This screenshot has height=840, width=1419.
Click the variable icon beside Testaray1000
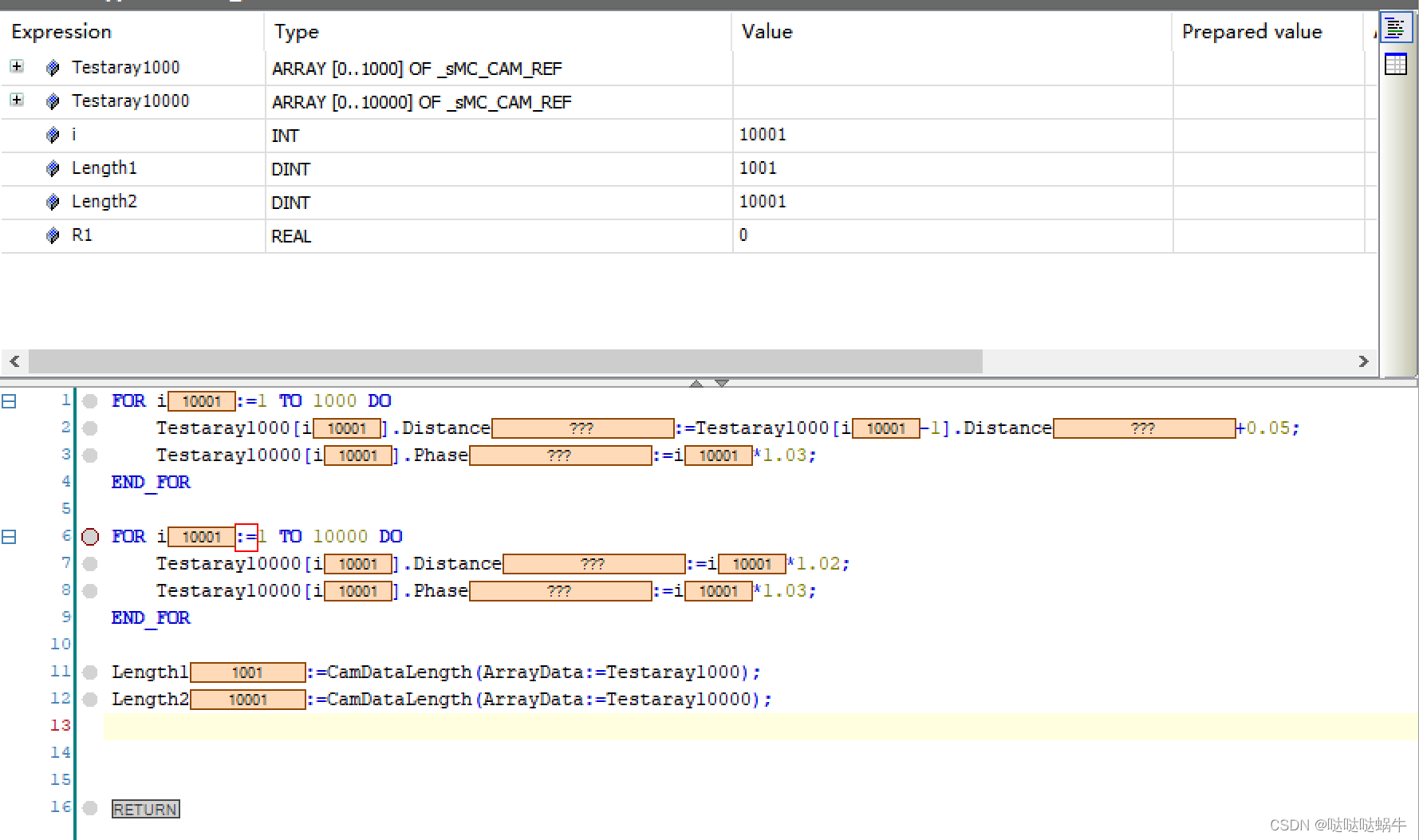pos(53,67)
